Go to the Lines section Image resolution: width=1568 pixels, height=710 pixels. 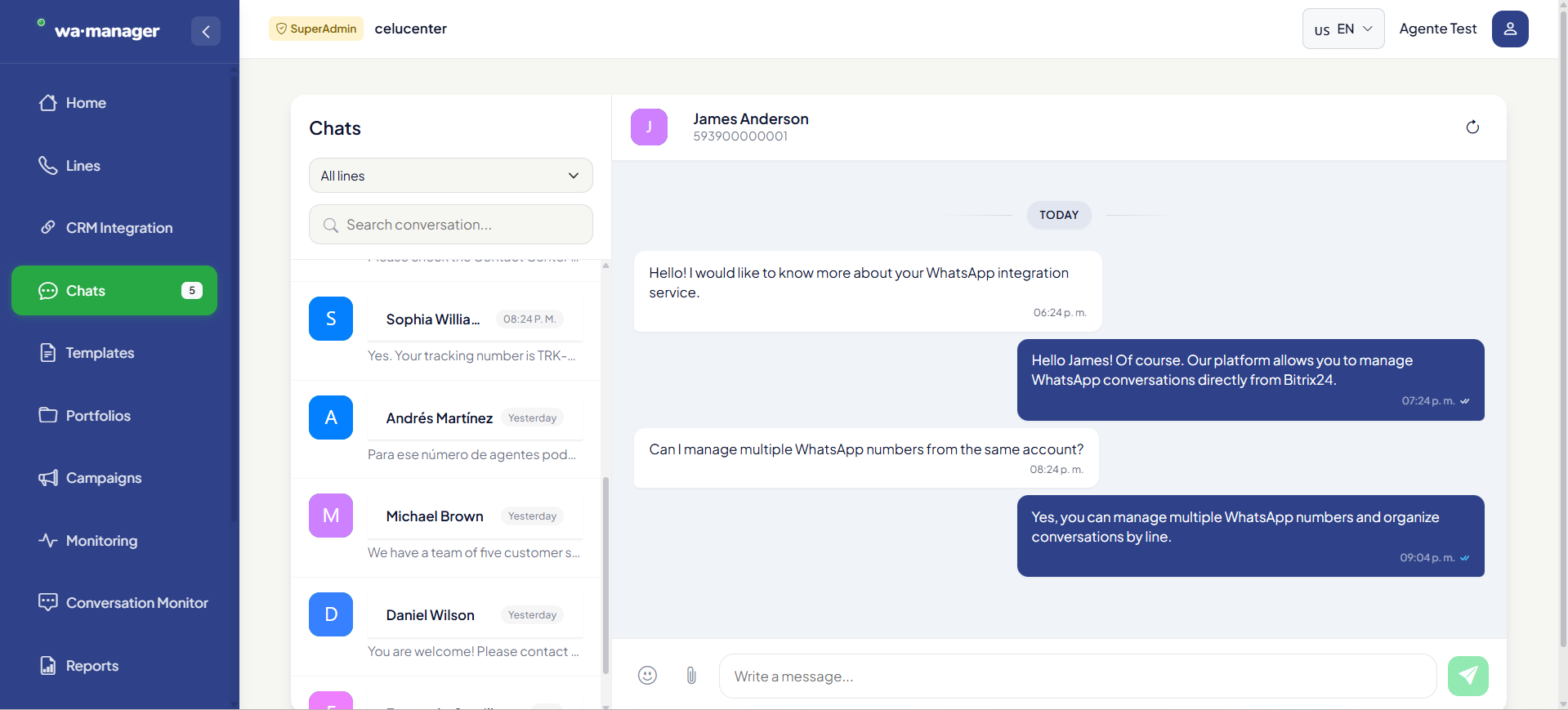click(x=114, y=166)
